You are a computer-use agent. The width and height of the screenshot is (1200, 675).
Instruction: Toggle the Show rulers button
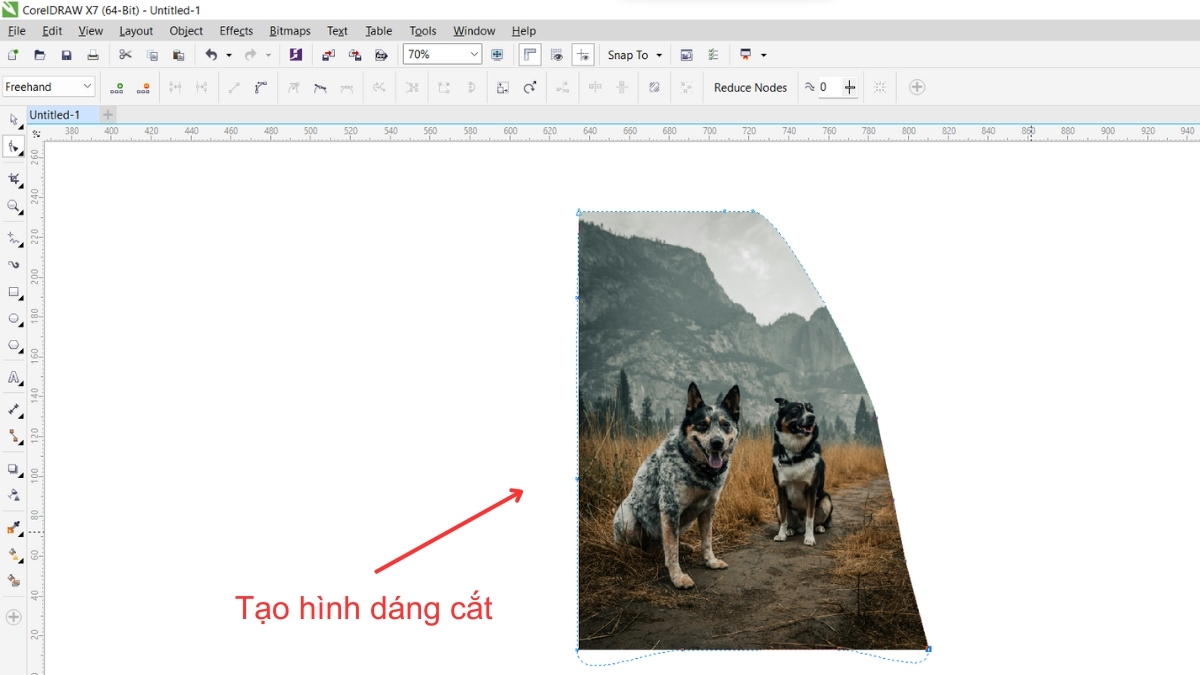(530, 55)
